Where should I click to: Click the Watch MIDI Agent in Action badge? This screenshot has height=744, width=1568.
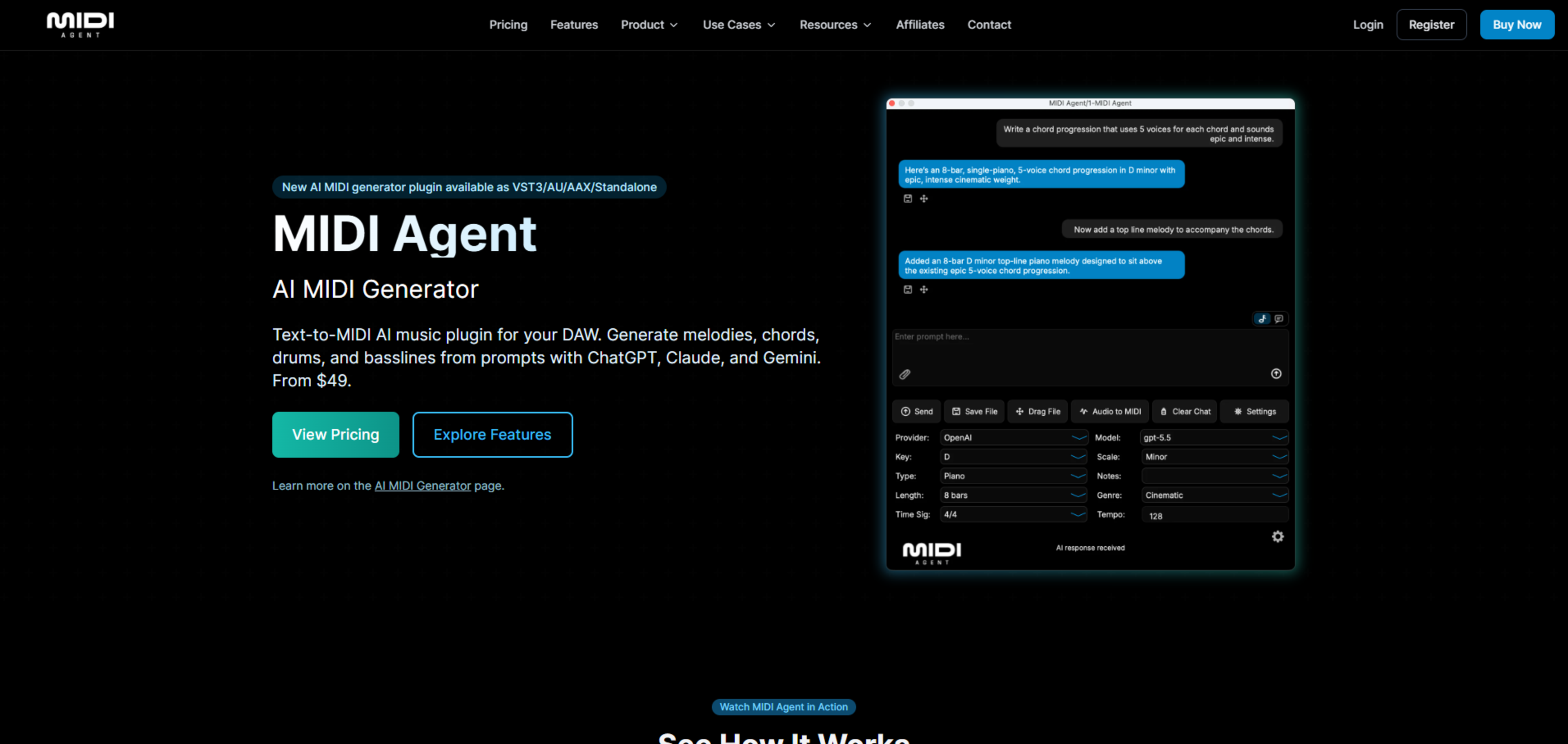(784, 706)
